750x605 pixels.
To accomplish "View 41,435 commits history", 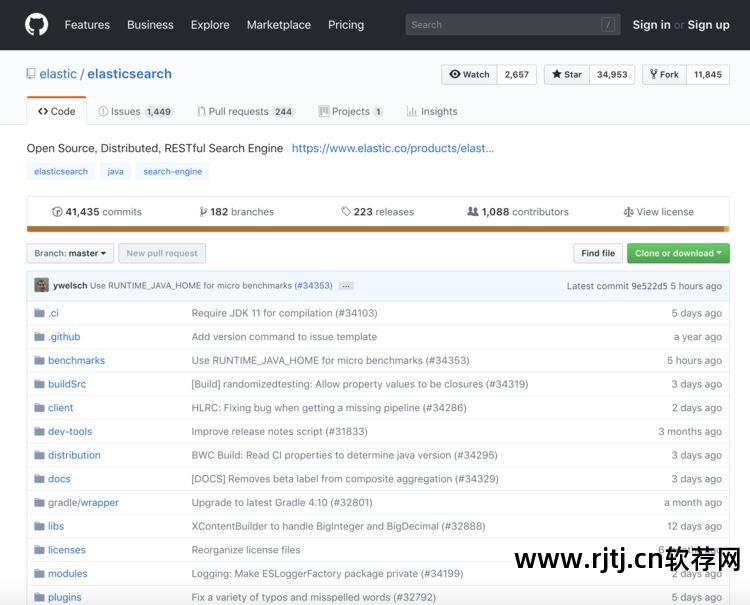I will pos(97,212).
